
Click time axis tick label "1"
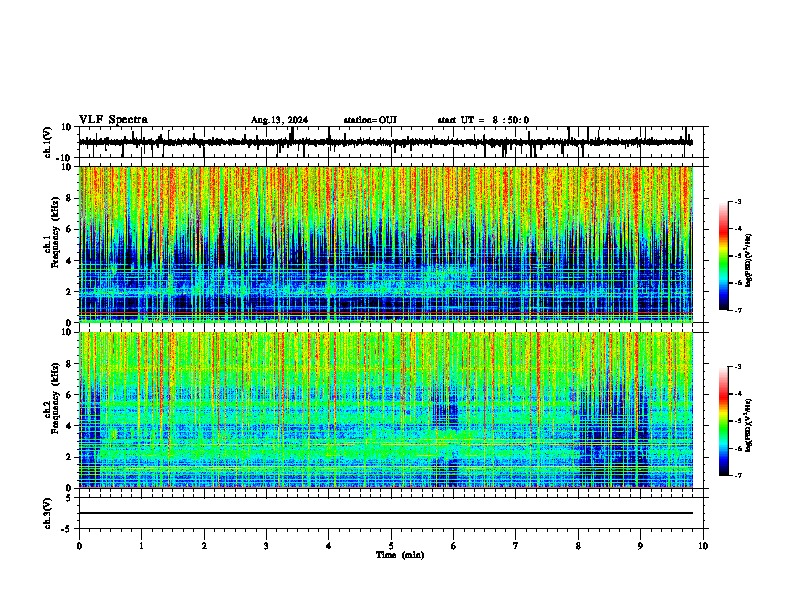[141, 546]
